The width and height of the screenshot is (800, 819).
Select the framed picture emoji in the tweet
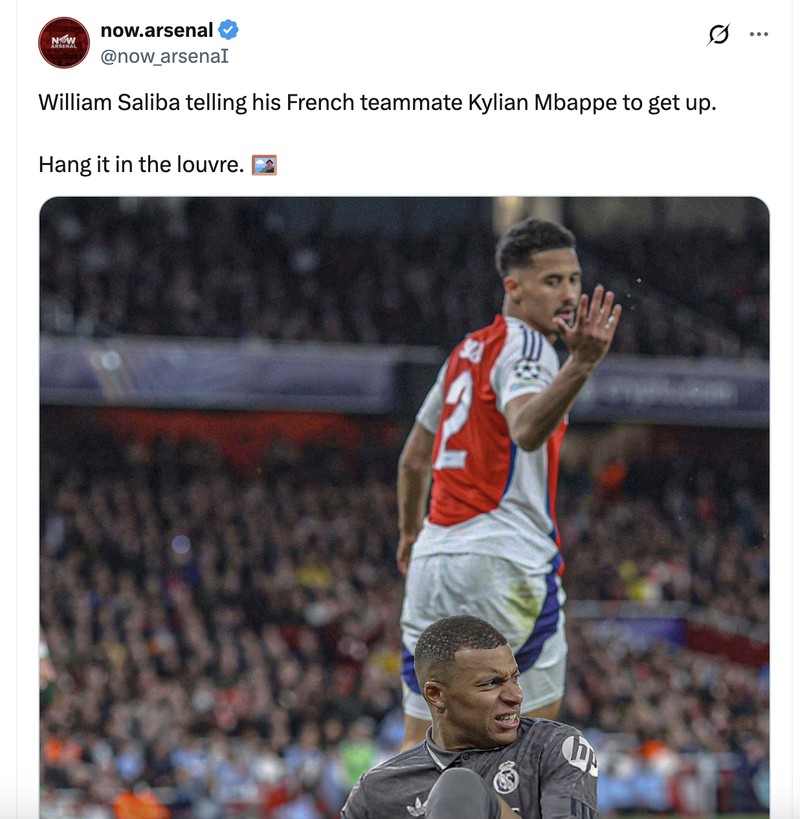click(x=262, y=162)
